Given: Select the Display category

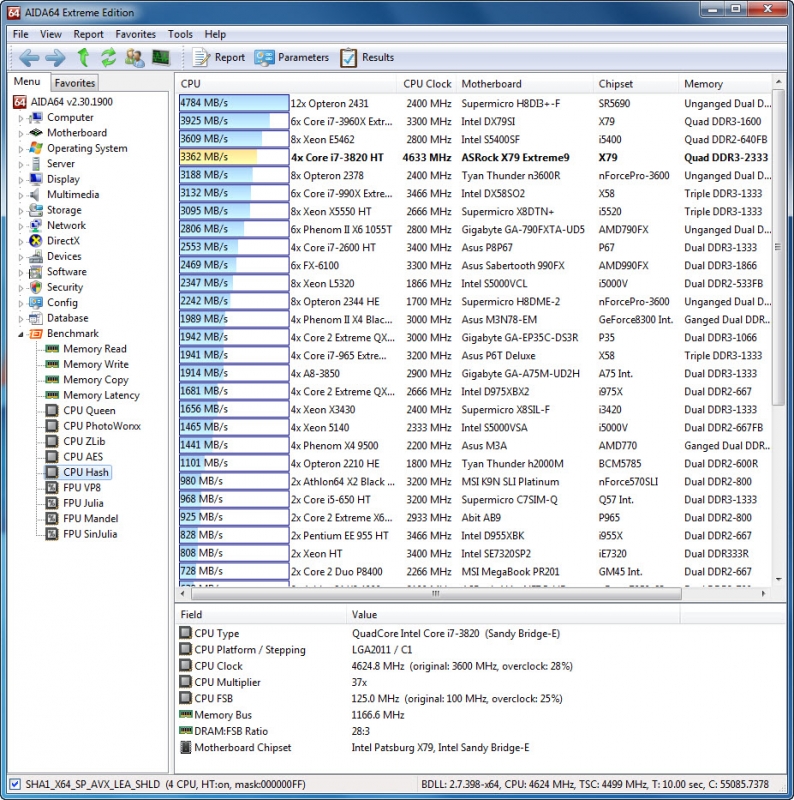Looking at the screenshot, I should [63, 179].
